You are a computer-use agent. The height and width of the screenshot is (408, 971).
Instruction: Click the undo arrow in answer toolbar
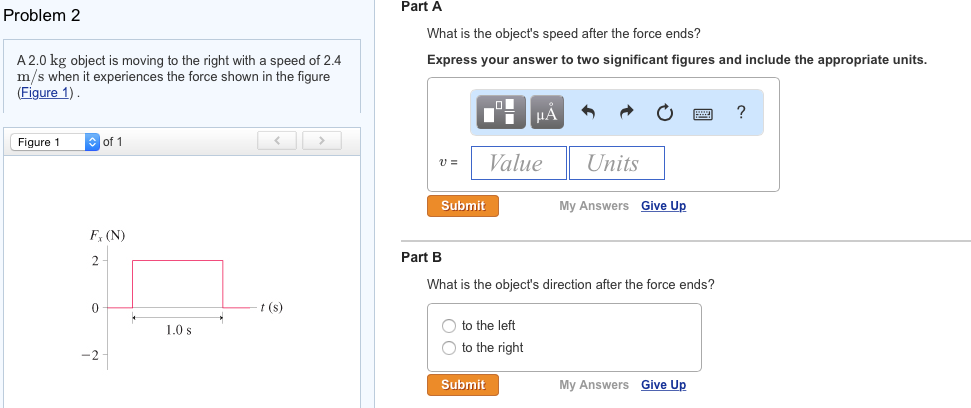(x=589, y=113)
